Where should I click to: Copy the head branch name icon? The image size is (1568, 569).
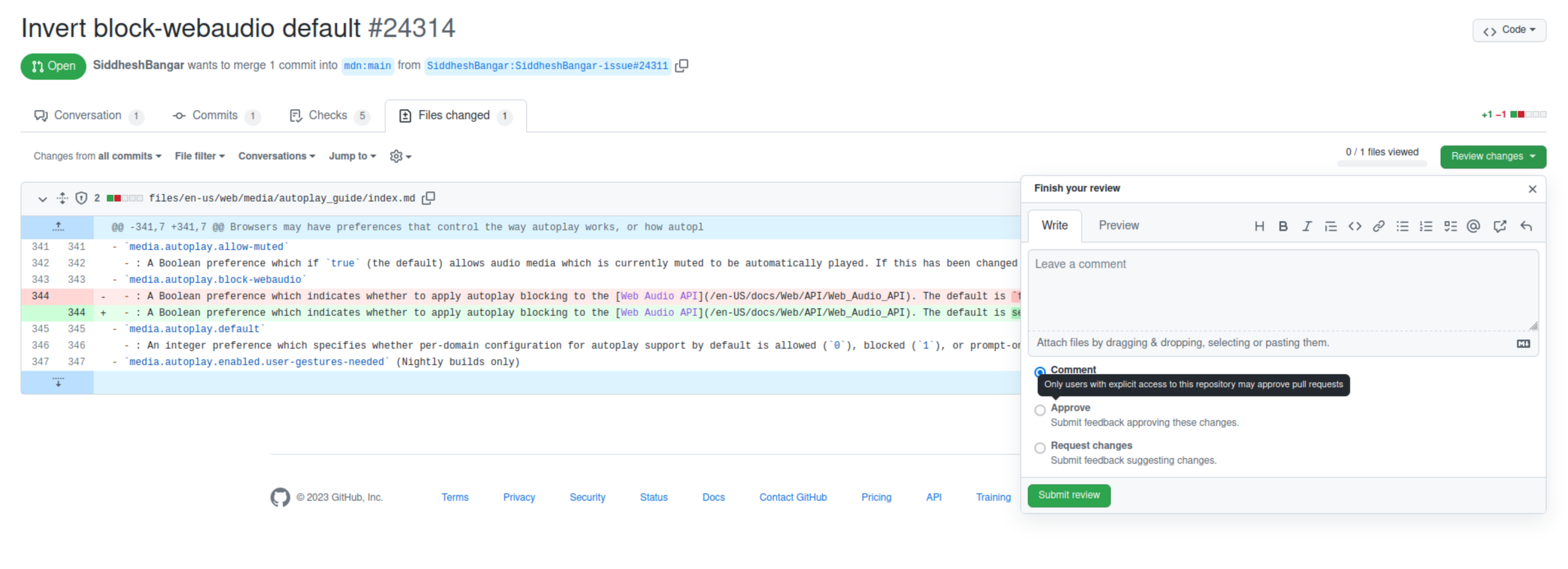682,65
